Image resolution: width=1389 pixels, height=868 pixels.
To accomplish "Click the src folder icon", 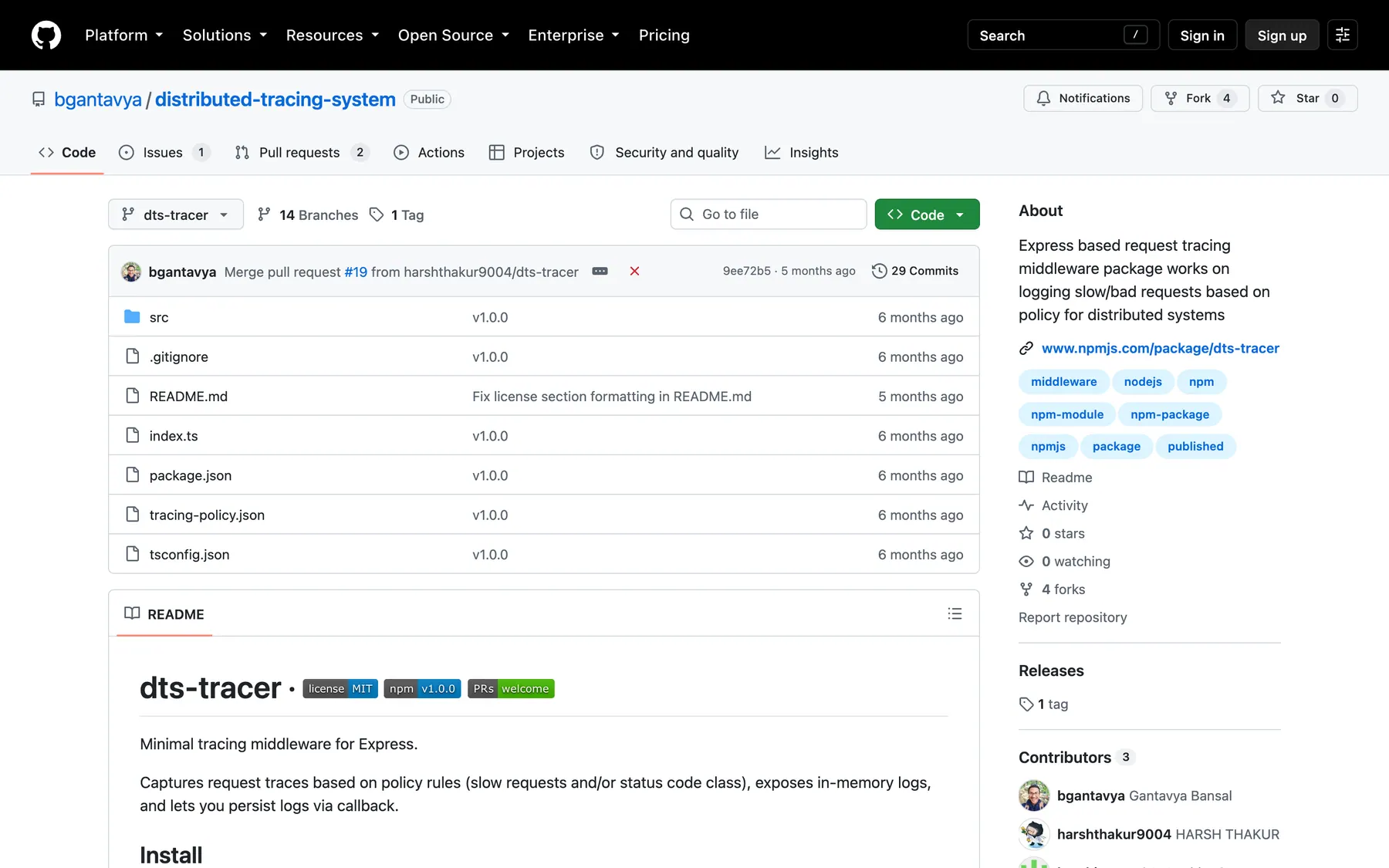I will point(133,317).
